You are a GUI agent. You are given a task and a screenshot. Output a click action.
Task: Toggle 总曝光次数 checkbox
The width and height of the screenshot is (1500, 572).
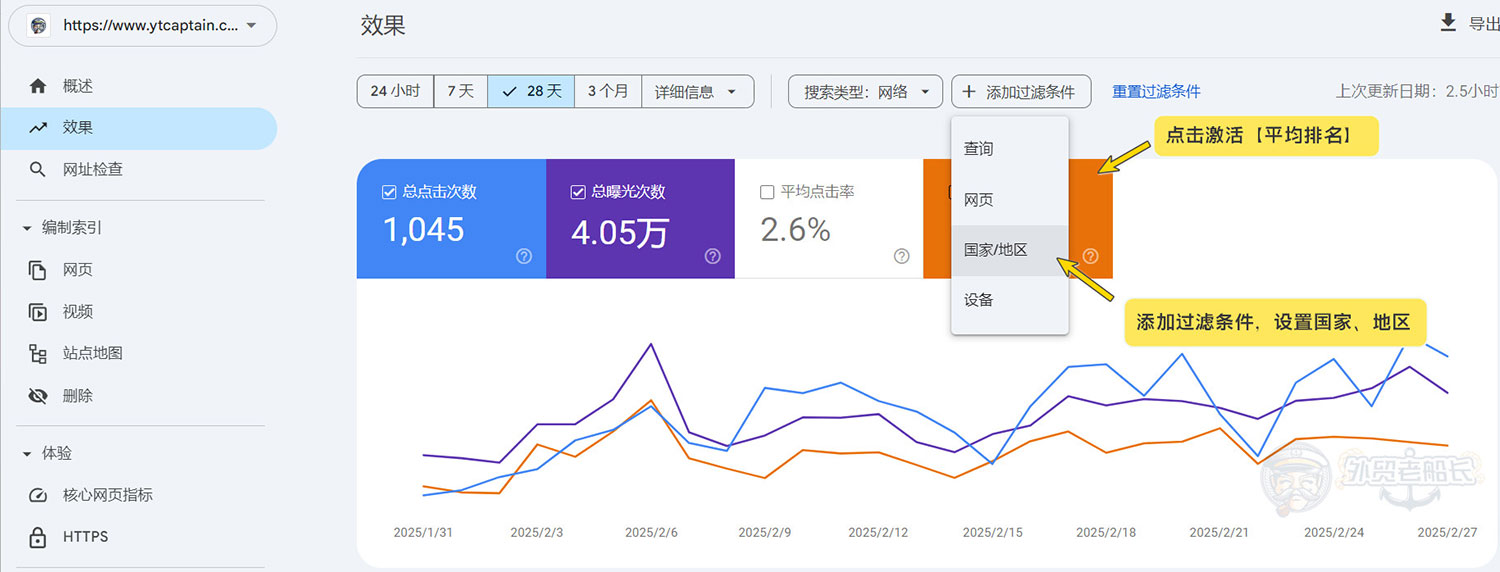(578, 192)
